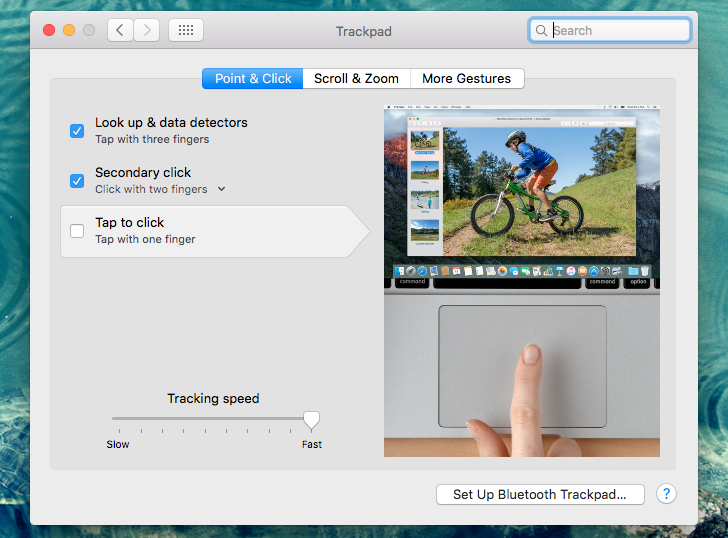
Task: Open help with the question mark button
Action: 666,494
